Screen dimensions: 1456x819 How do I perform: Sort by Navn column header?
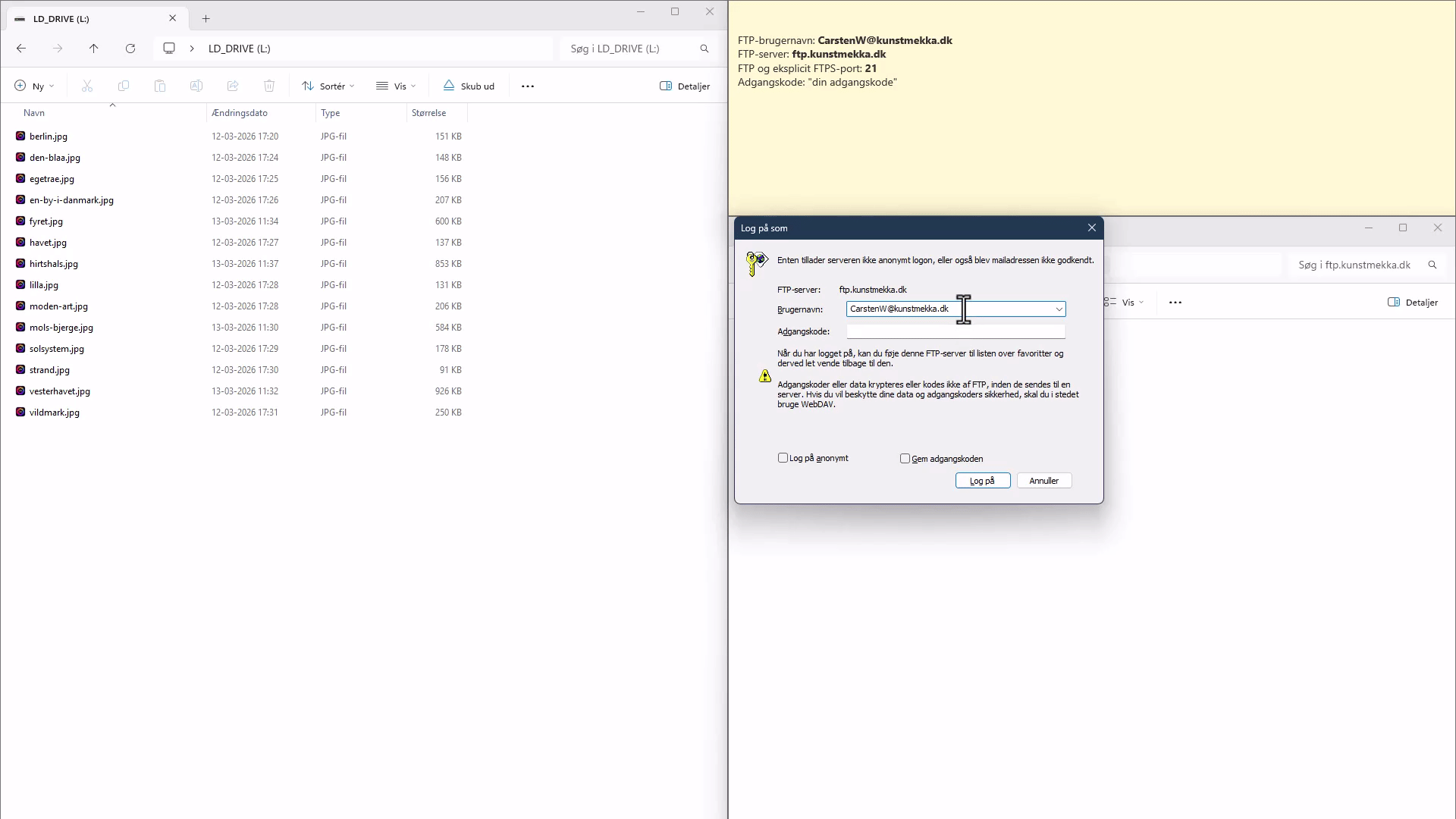click(x=34, y=113)
